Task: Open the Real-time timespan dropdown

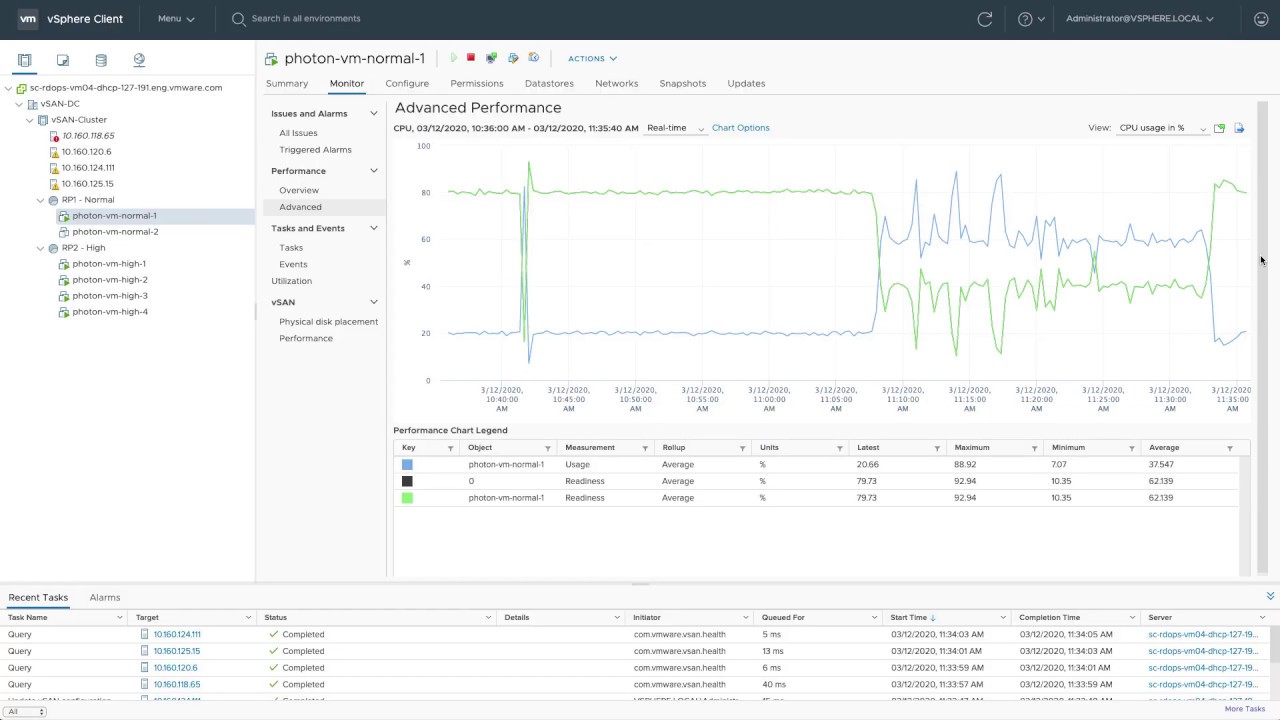Action: click(x=675, y=128)
